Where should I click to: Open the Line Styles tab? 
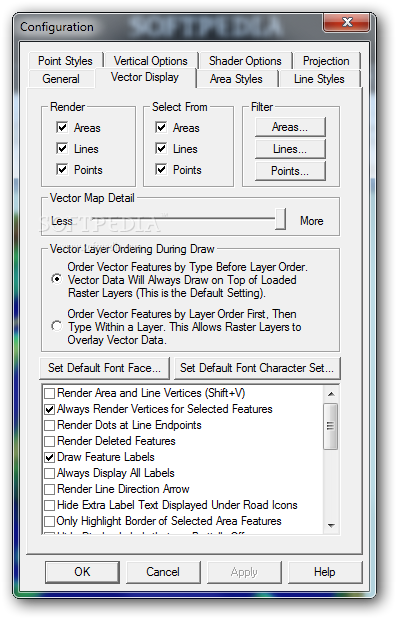coord(319,79)
